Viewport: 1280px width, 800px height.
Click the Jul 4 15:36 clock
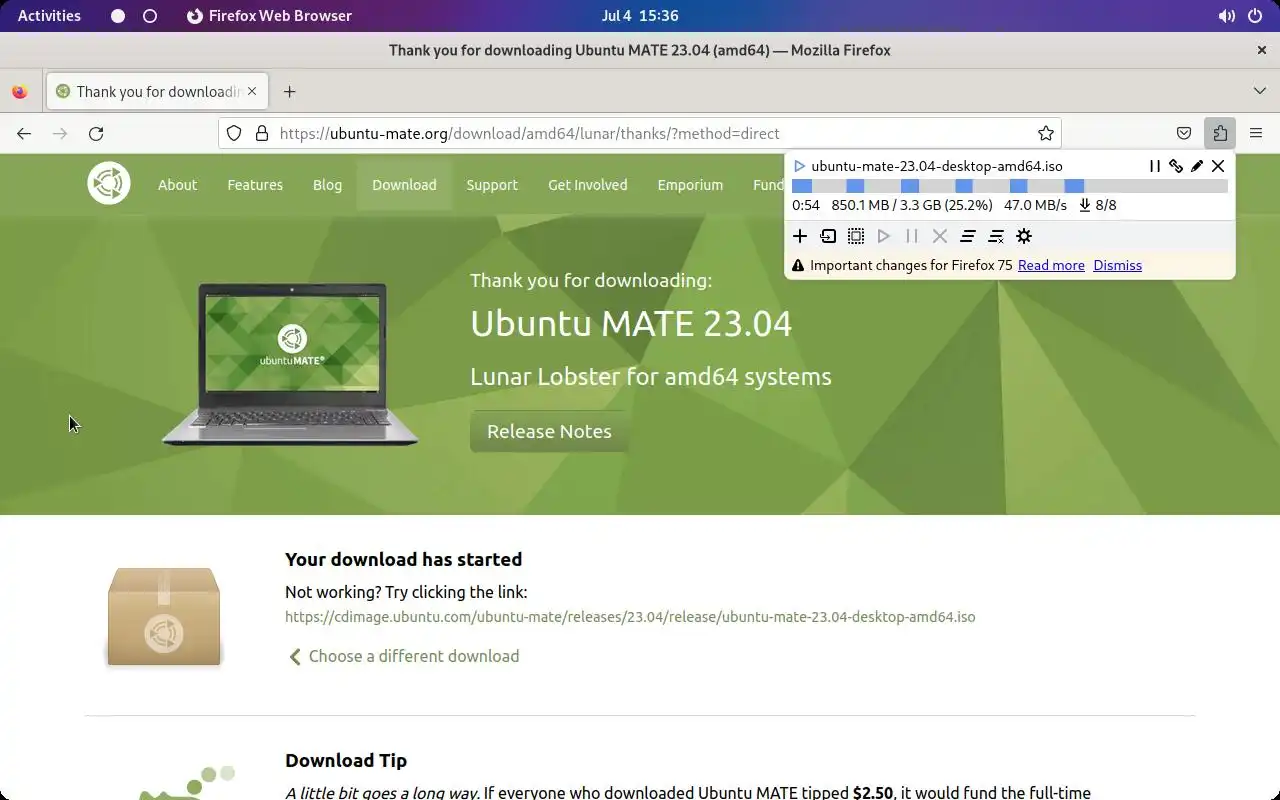[x=640, y=16]
